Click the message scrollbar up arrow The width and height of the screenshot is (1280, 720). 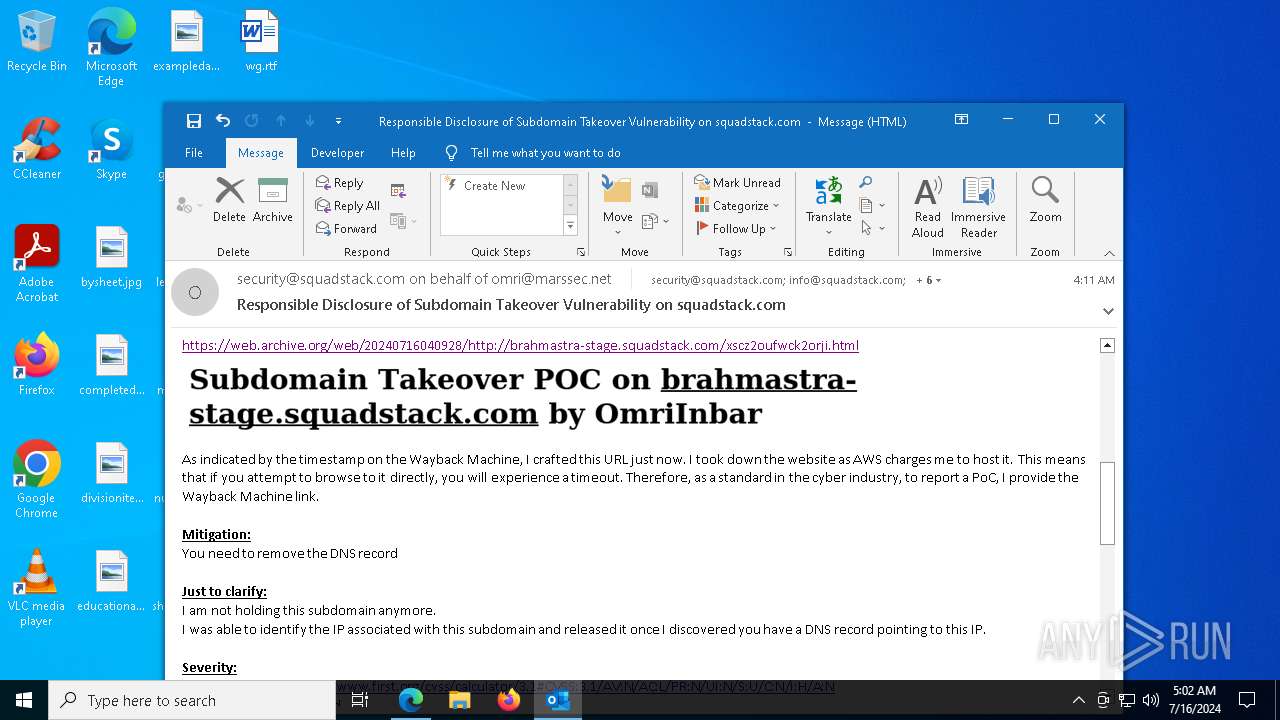click(x=1107, y=345)
